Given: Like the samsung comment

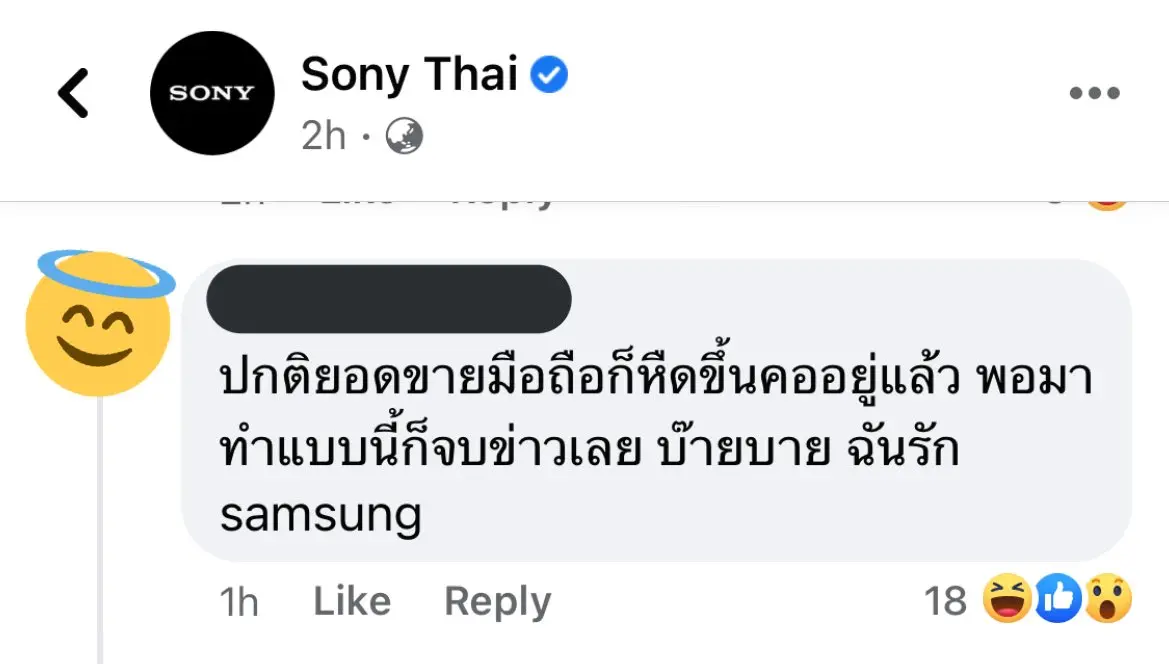Looking at the screenshot, I should (x=352, y=602).
